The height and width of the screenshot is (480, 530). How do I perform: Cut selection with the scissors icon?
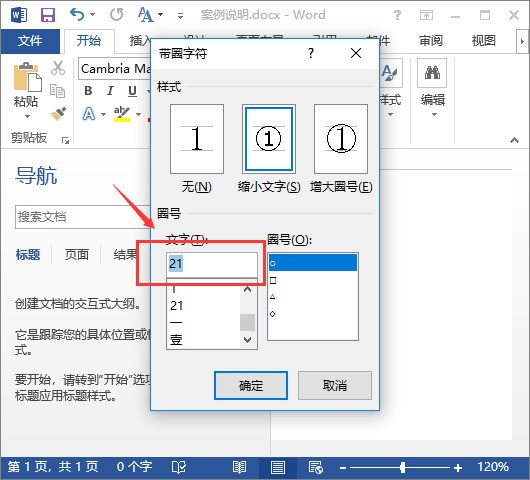58,68
